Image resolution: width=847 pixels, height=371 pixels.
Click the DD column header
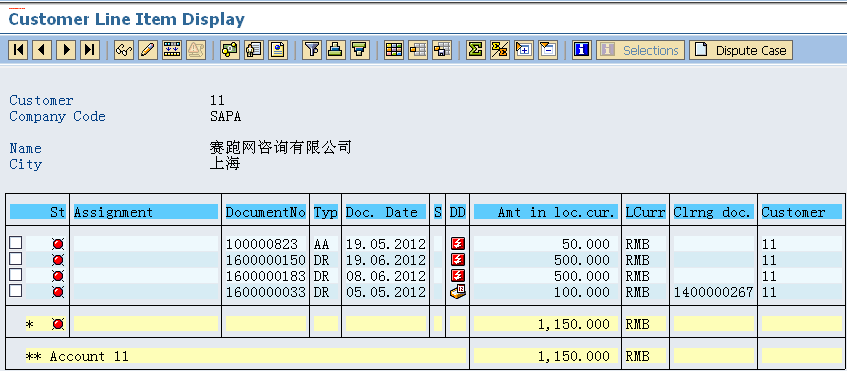pos(458,212)
